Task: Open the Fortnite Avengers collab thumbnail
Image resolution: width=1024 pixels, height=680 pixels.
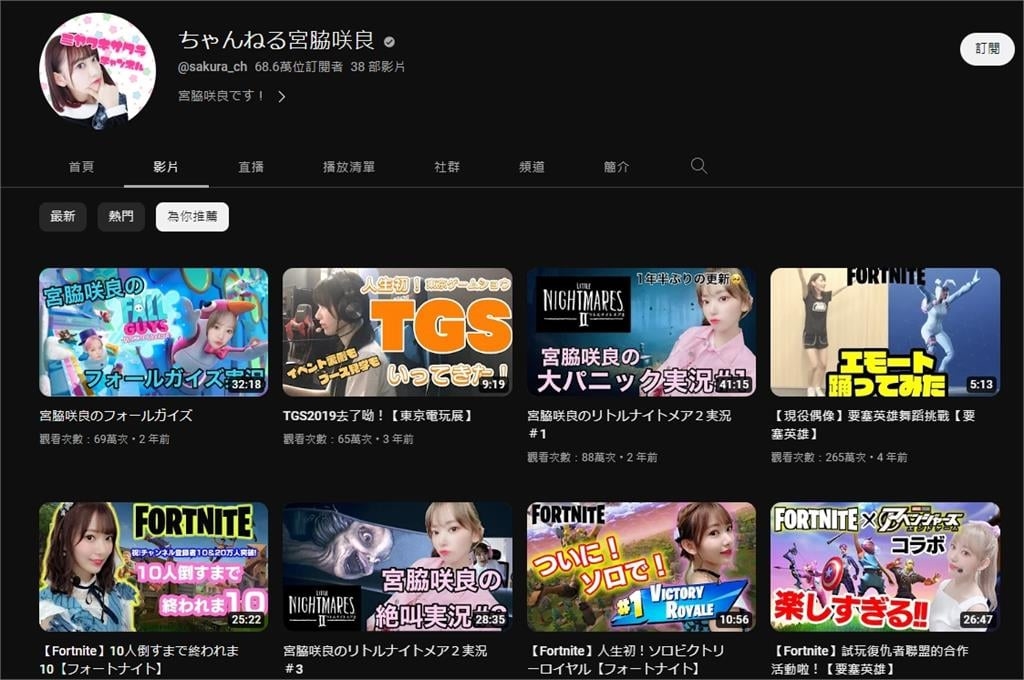Action: (x=885, y=566)
